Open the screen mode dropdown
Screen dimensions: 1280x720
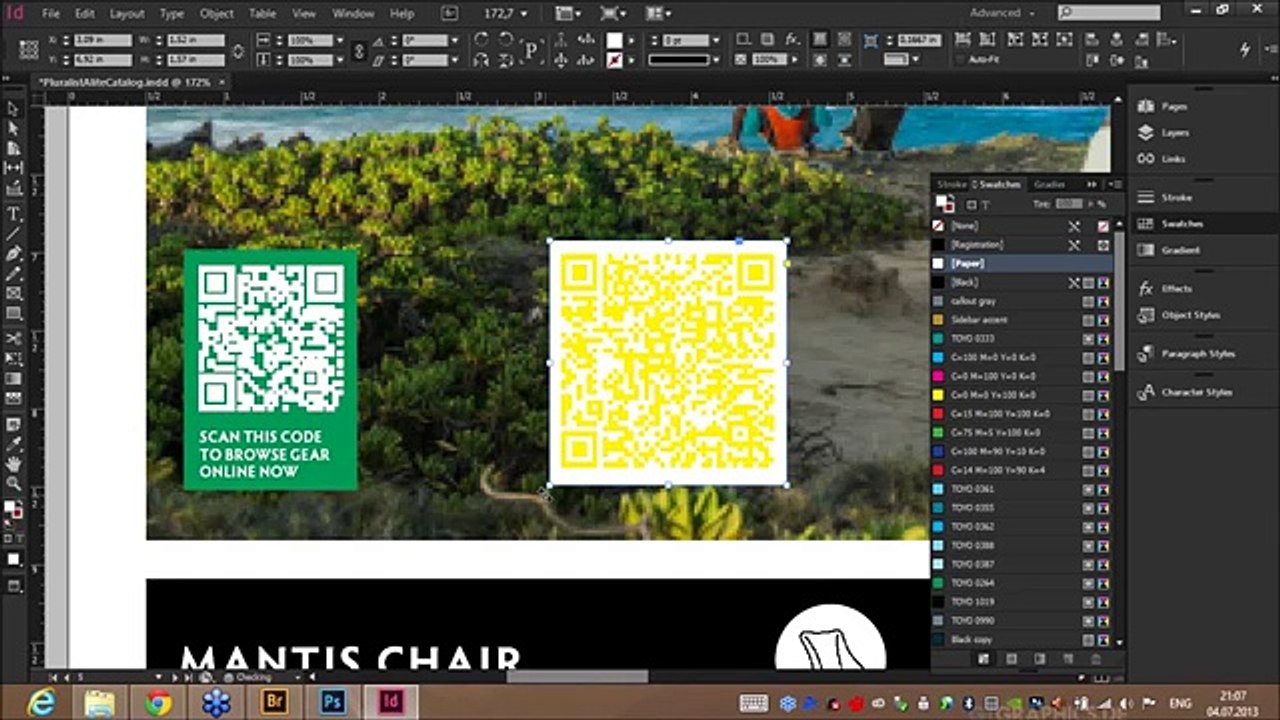[x=615, y=13]
